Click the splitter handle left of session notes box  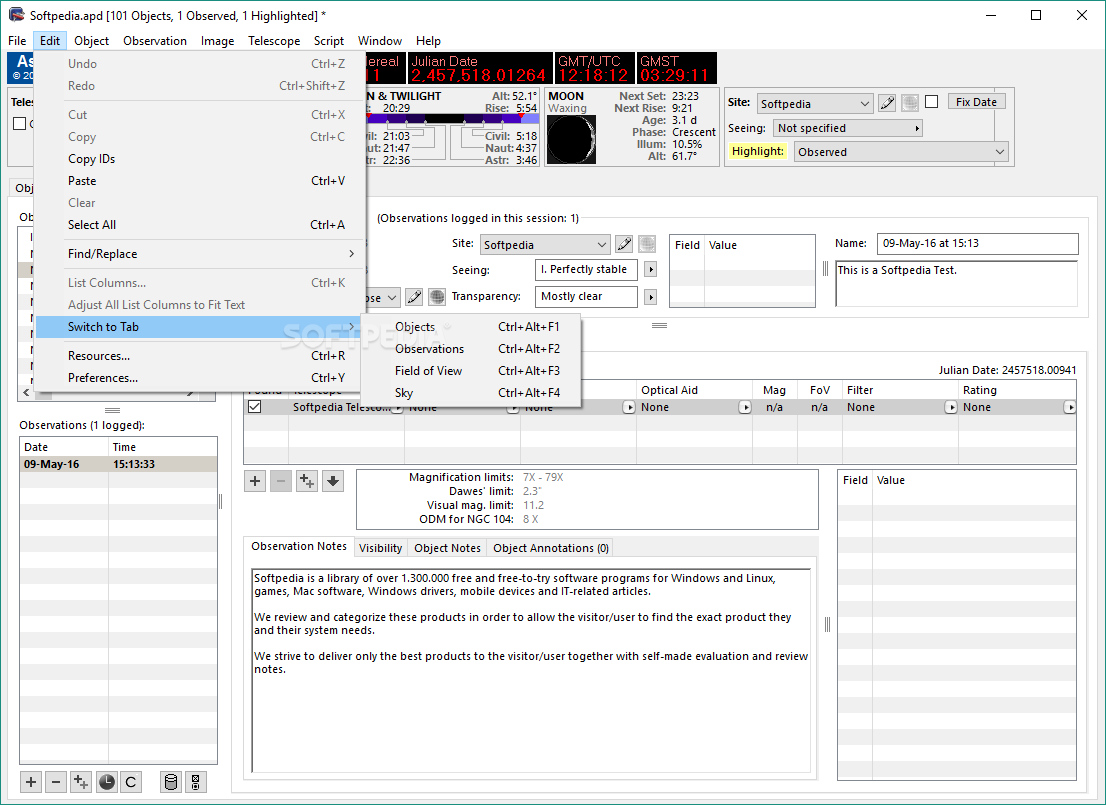tap(825, 269)
